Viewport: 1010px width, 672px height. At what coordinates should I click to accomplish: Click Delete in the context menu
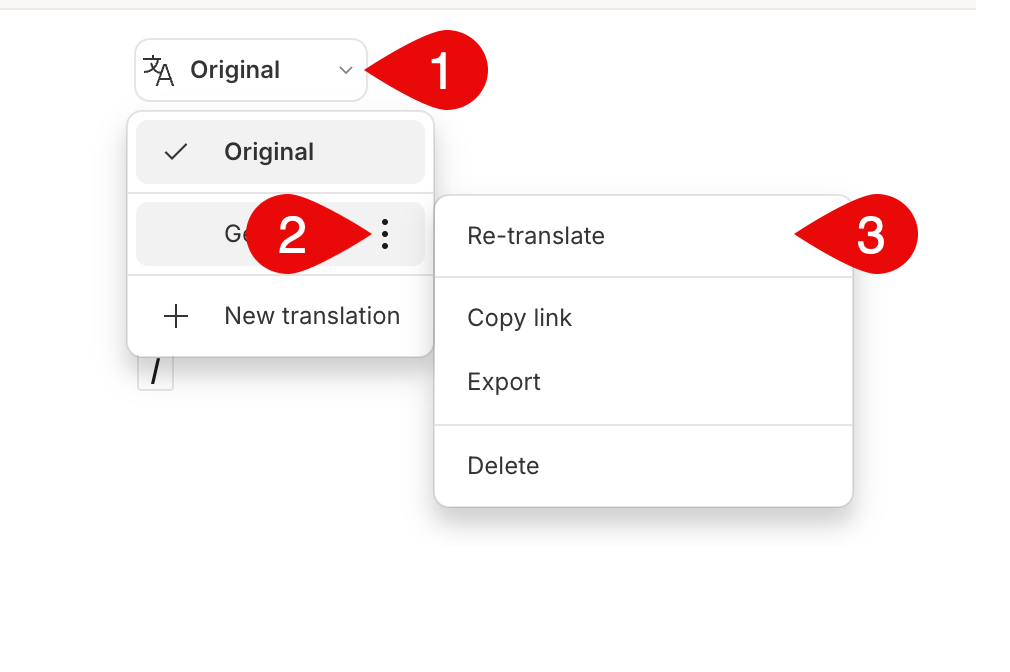(643, 466)
